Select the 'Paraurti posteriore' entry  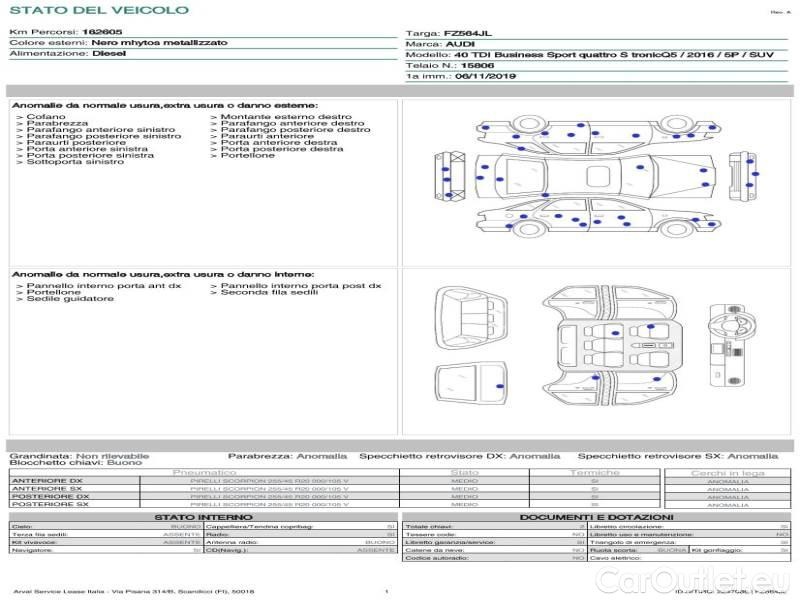pyautogui.click(x=76, y=142)
